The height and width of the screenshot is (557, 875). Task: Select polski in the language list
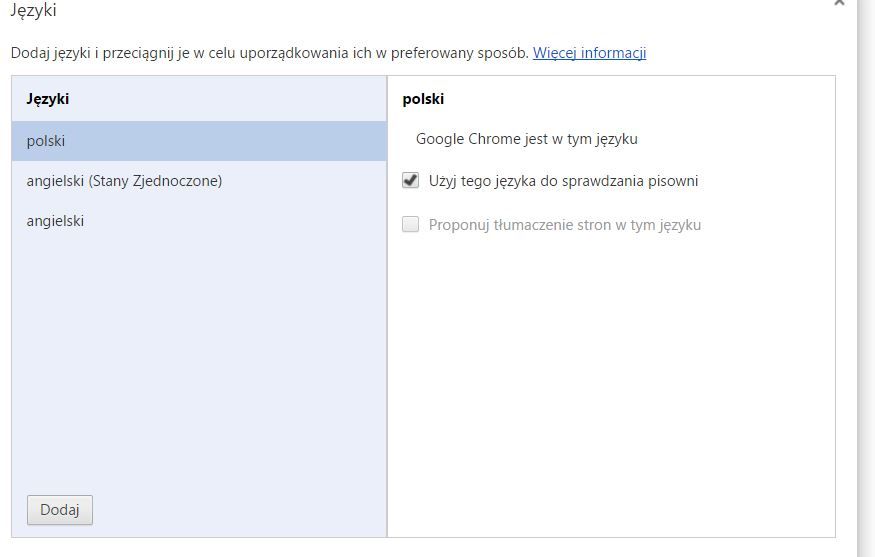tap(46, 141)
